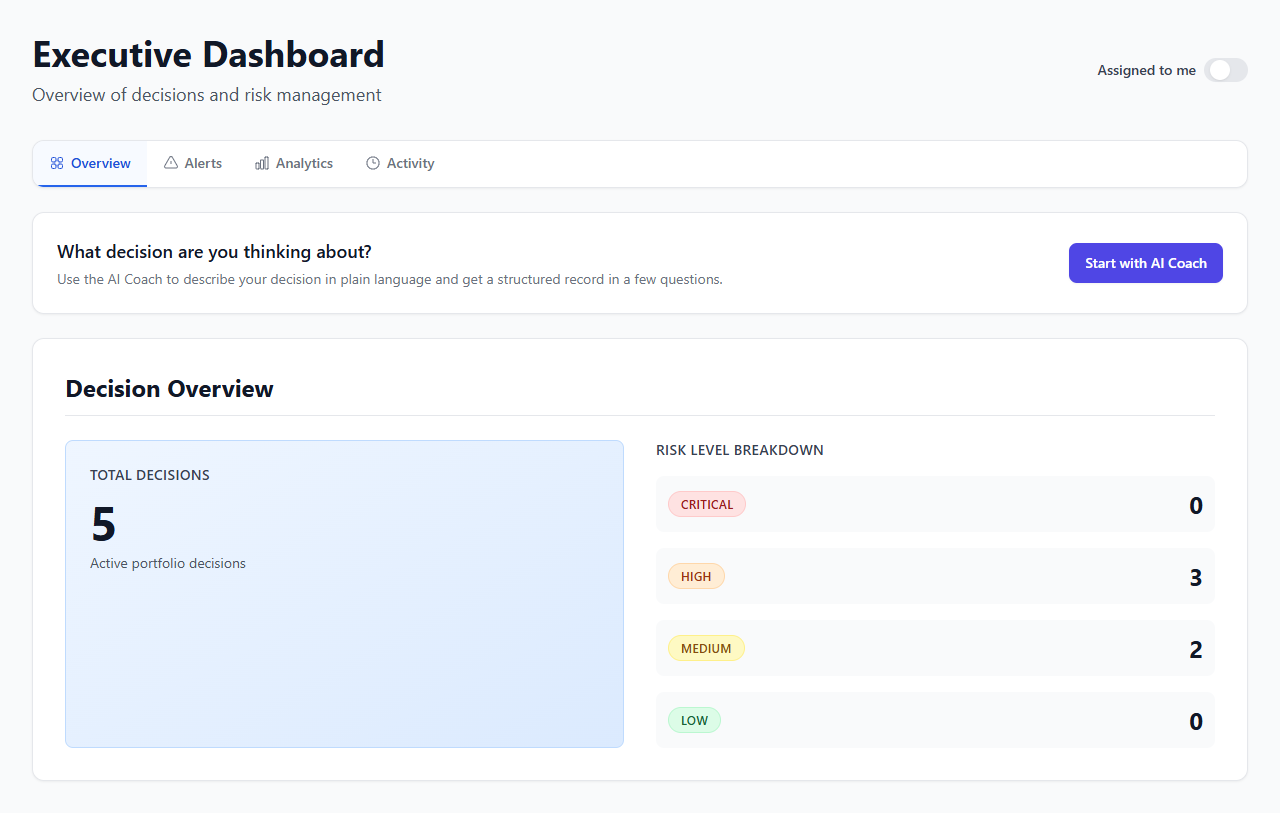
Task: Open the Analytics tab
Action: 293,162
